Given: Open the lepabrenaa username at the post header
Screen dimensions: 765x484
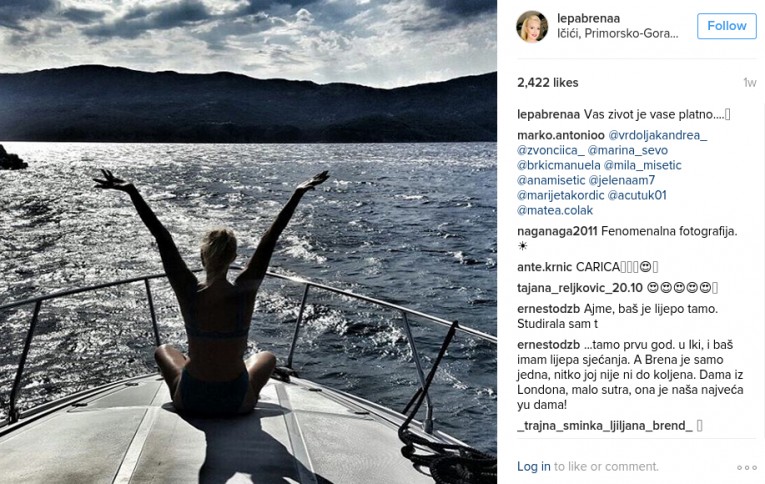Looking at the screenshot, I should 588,19.
